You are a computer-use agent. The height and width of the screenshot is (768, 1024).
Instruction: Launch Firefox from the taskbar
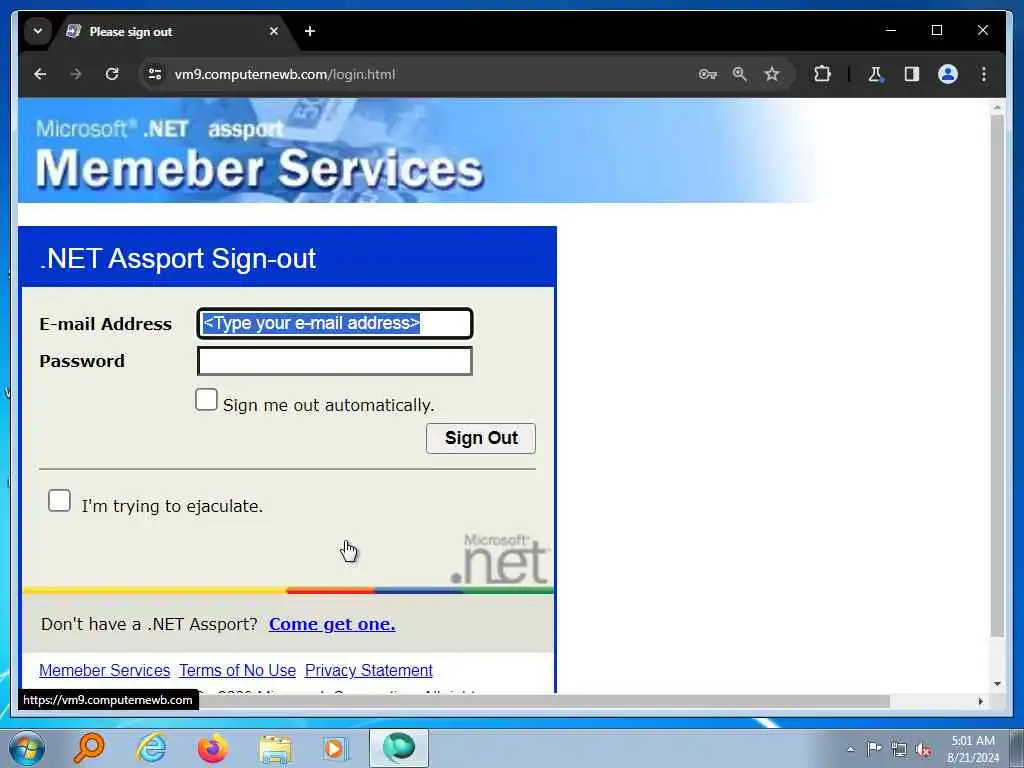coord(213,748)
